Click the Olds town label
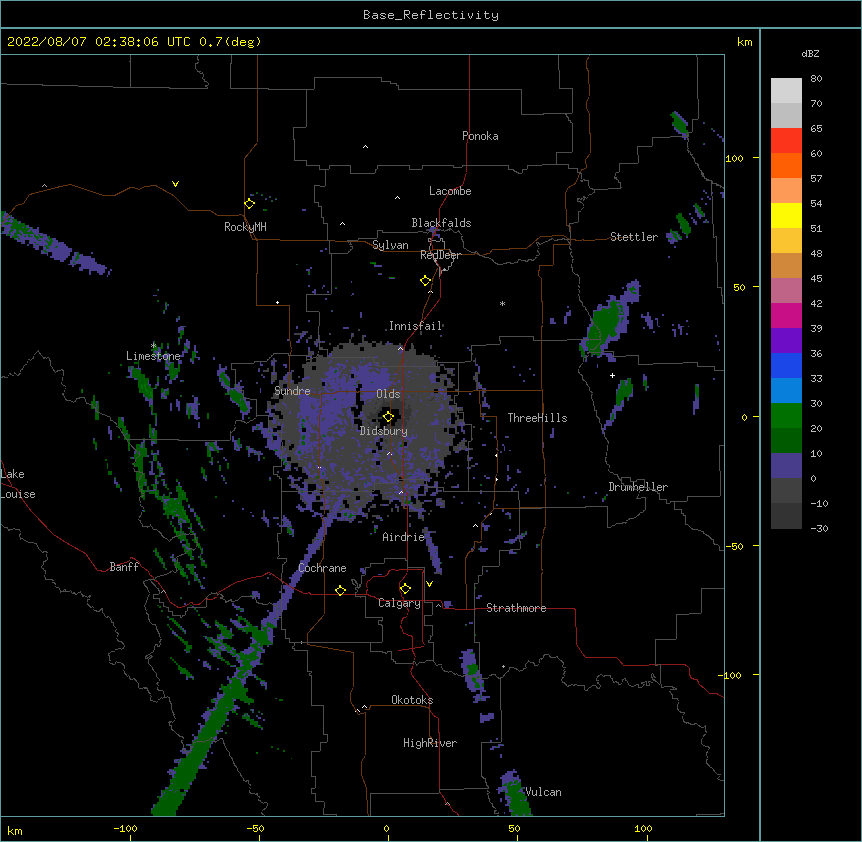The image size is (862, 842). pos(388,394)
